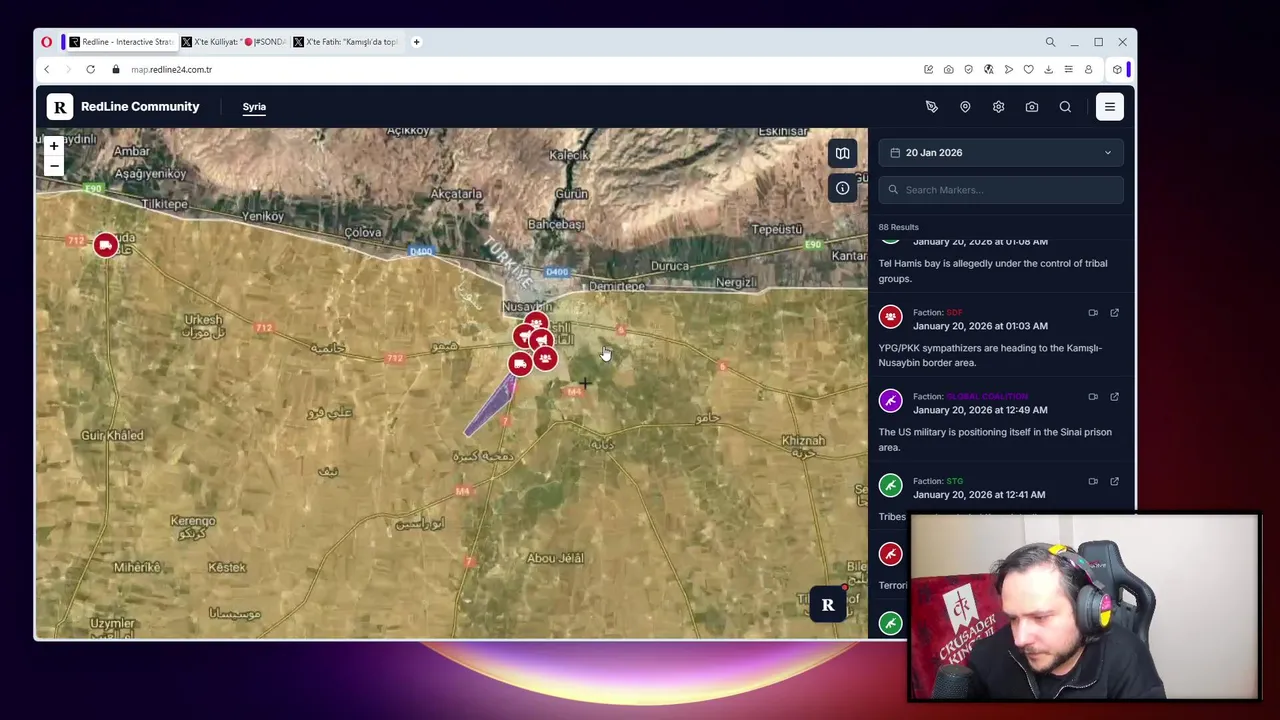Play video for YPG/PKK sympathizers entry
This screenshot has width=1280, height=720.
tap(1093, 313)
